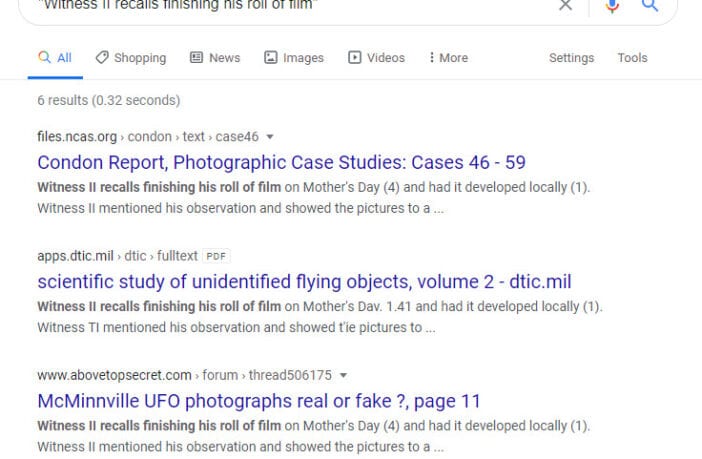Click the apps.dtic.mil breadcrumb URL
702x459 pixels.
(x=117, y=256)
